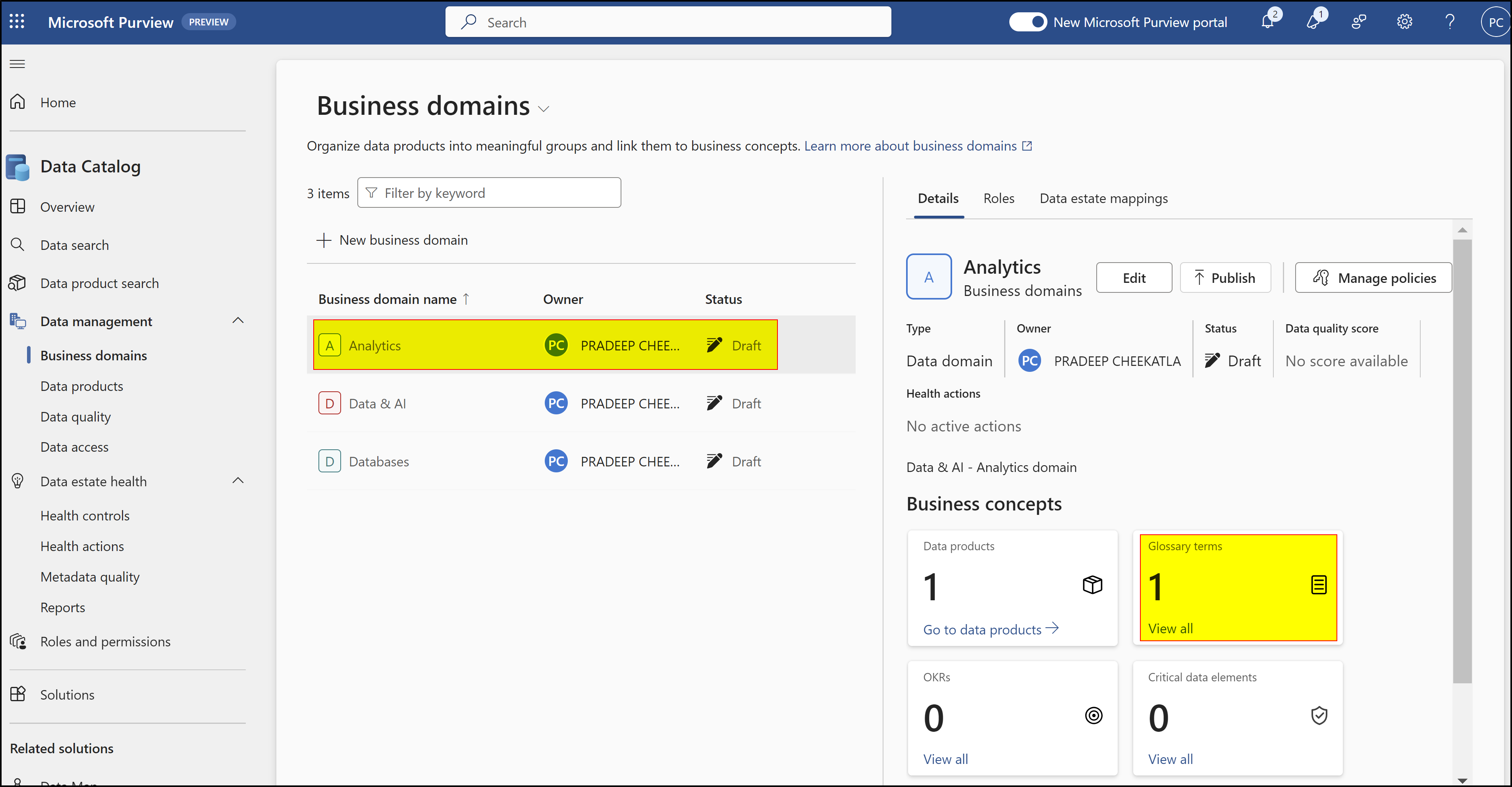Open Data quality in the sidebar
Image resolution: width=1512 pixels, height=787 pixels.
click(x=75, y=416)
